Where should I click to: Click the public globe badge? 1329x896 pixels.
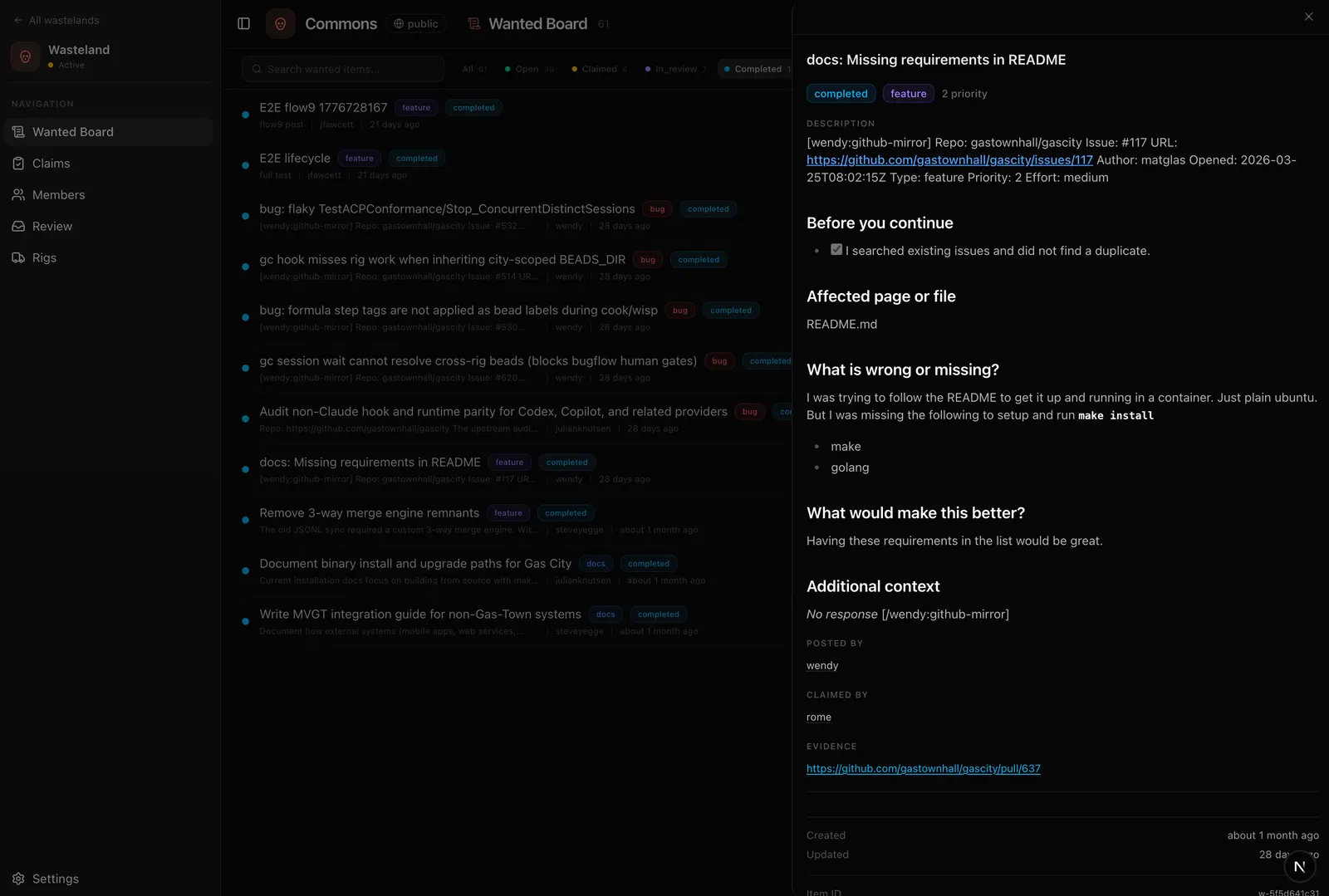[x=415, y=23]
